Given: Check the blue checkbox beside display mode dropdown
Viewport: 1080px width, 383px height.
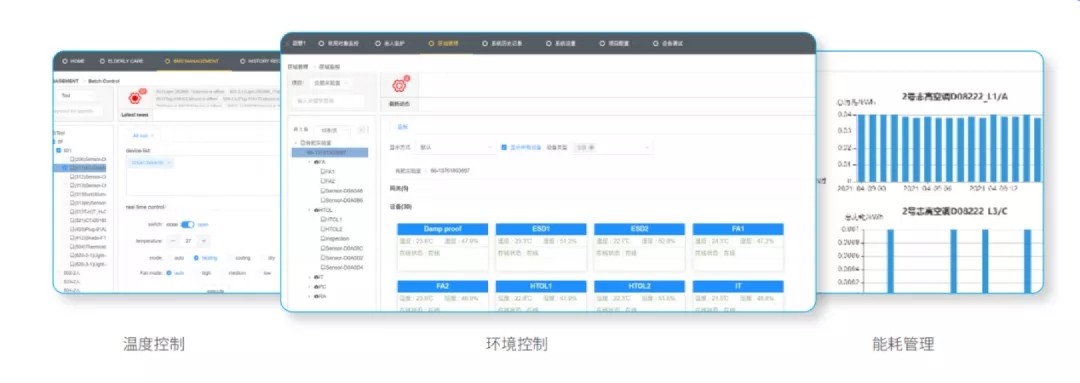Looking at the screenshot, I should click(504, 147).
